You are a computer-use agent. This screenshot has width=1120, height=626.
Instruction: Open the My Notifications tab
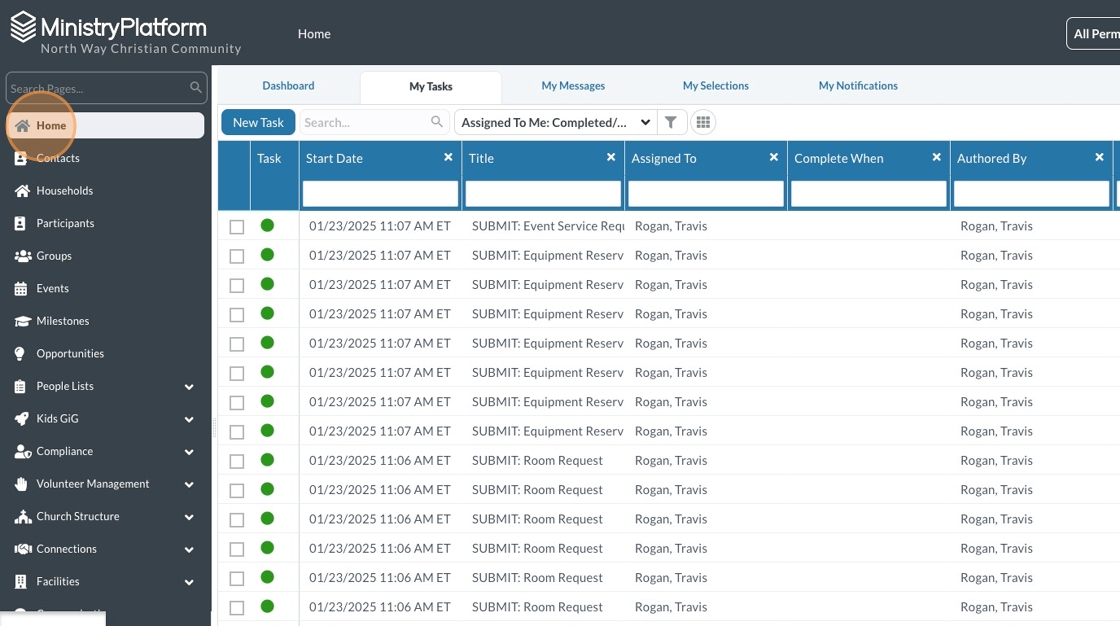pos(858,86)
